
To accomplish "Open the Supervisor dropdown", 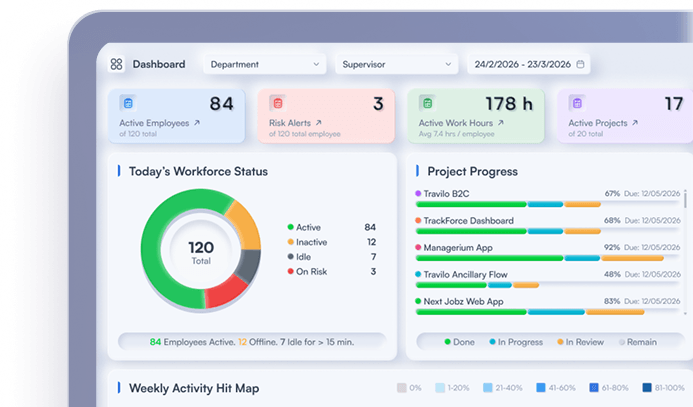I will point(396,64).
